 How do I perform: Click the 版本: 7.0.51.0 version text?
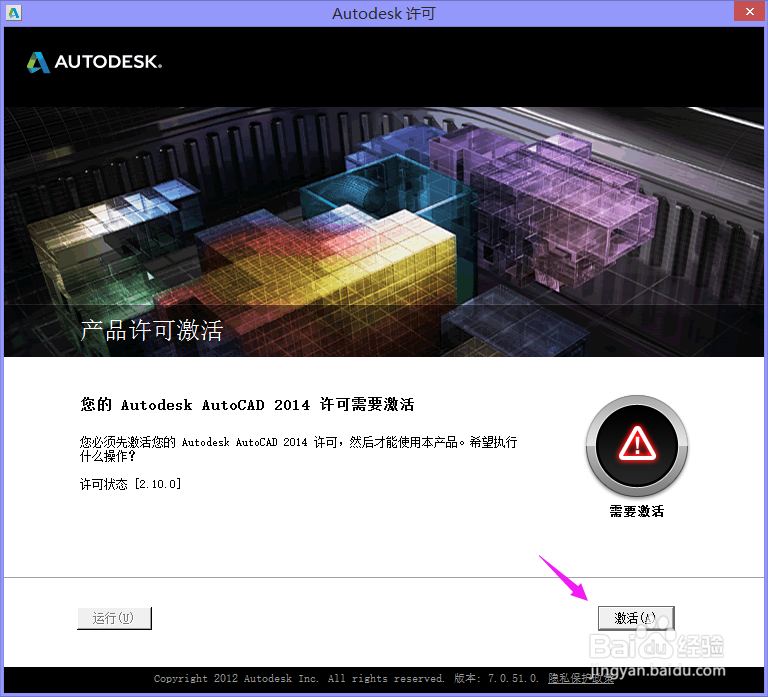click(x=496, y=678)
